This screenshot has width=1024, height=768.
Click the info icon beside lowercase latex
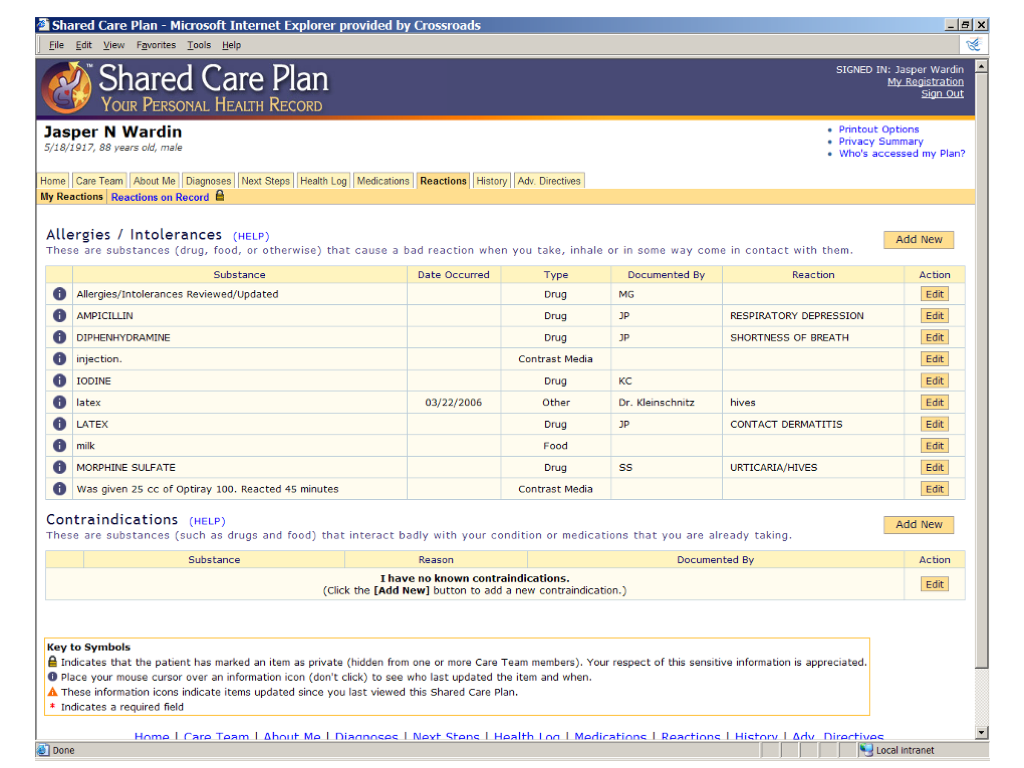pos(59,402)
